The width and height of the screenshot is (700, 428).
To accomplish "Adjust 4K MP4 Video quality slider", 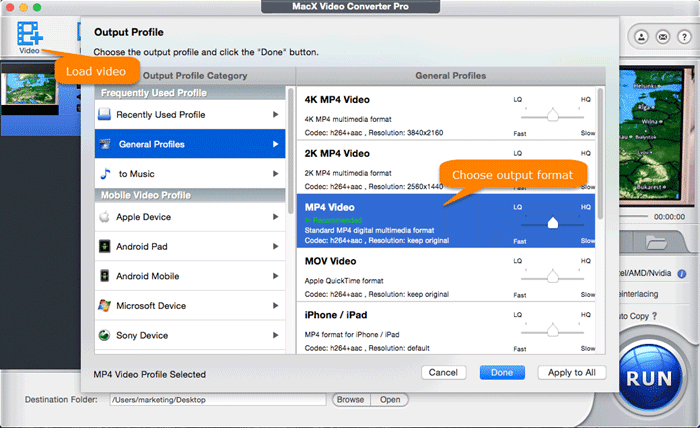I will click(553, 115).
